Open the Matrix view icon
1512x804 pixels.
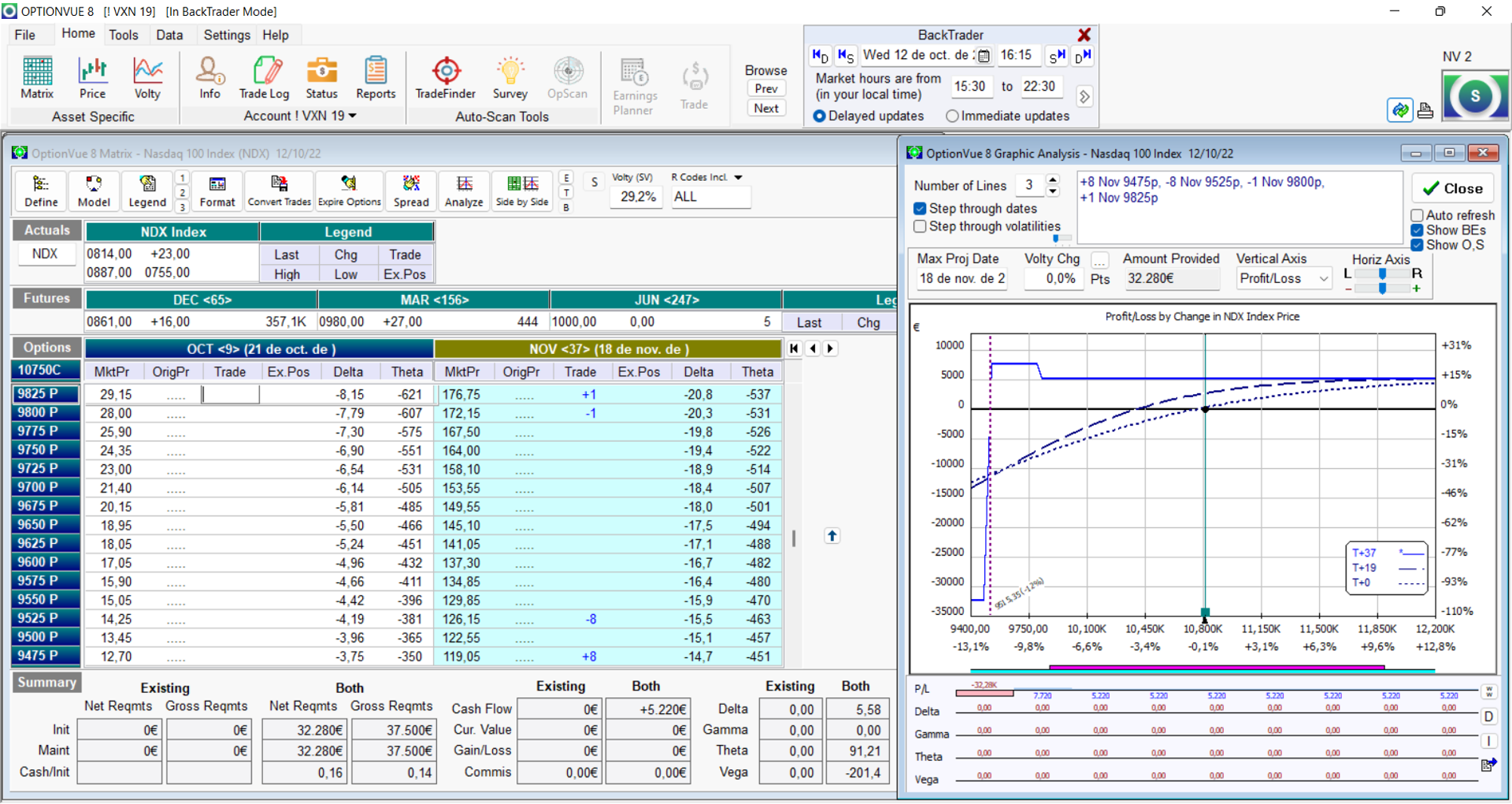point(37,78)
